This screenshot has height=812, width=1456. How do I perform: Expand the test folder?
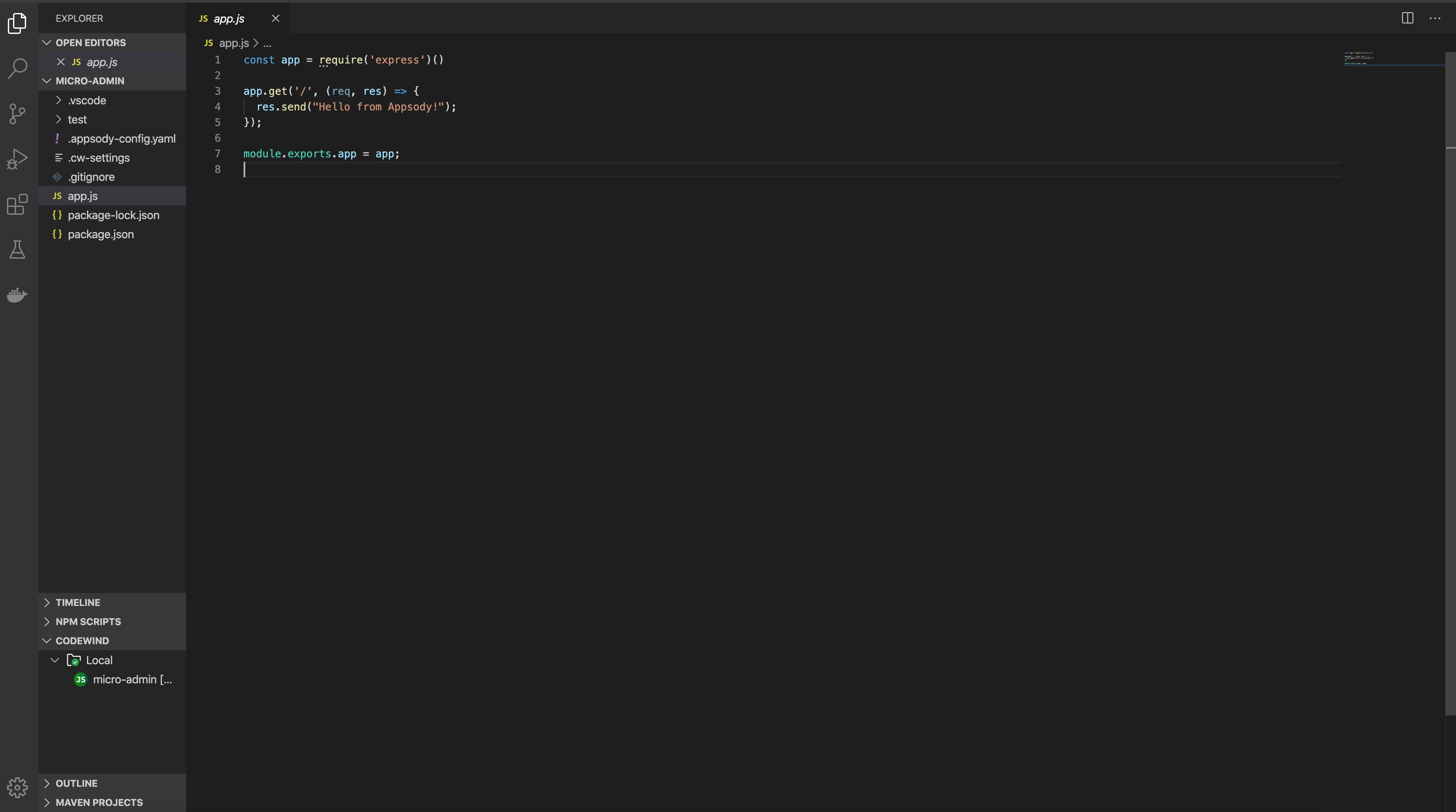click(77, 119)
